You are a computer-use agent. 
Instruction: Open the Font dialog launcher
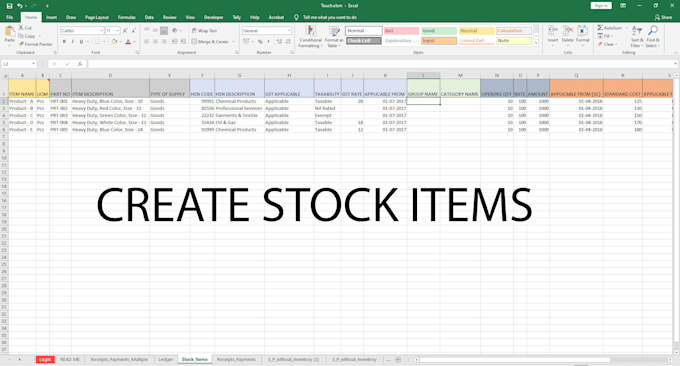coord(137,52)
